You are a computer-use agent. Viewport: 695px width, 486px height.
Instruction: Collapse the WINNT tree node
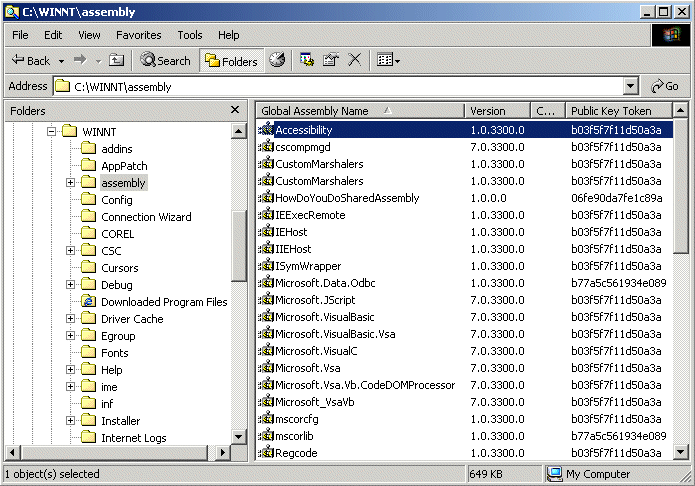coord(51,131)
